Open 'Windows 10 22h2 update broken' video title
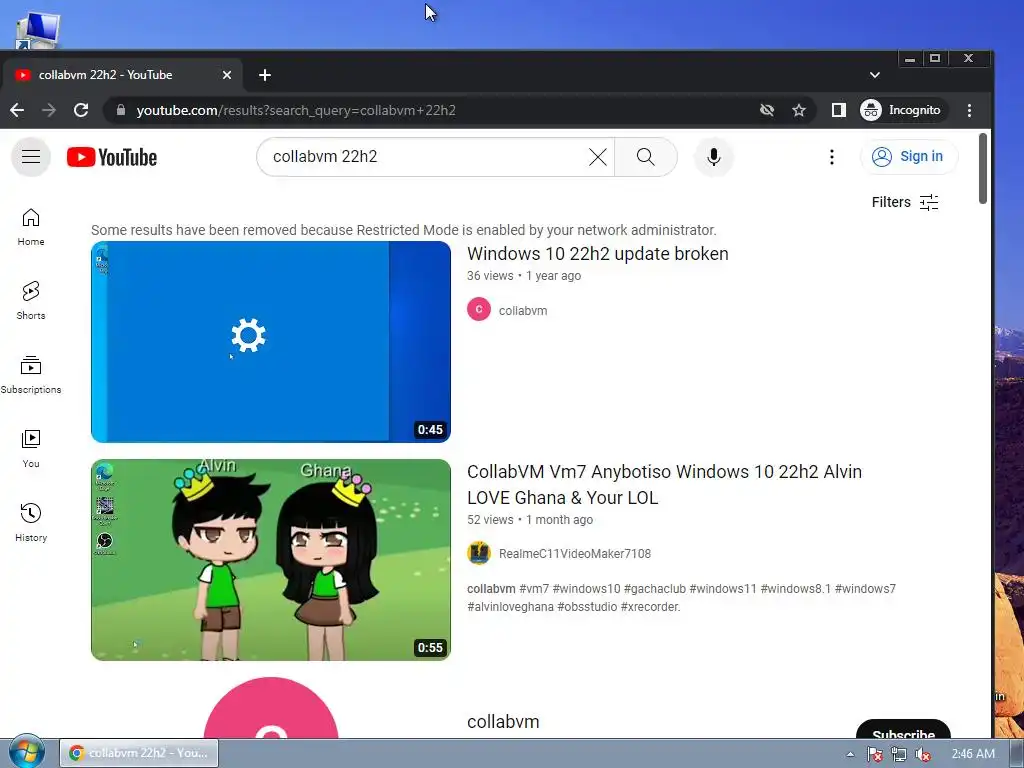Screen dimensions: 1024x768 coord(598,253)
